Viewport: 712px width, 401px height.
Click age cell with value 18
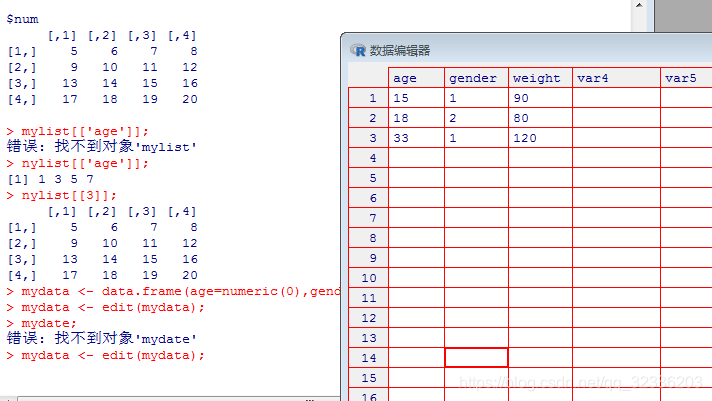(x=416, y=118)
